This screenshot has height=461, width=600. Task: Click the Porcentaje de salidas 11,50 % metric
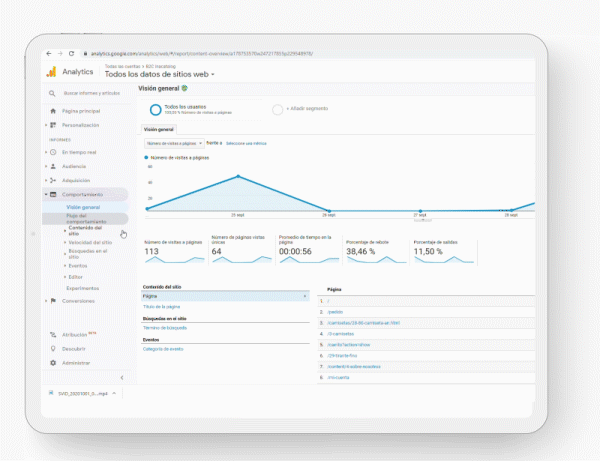pyautogui.click(x=443, y=251)
